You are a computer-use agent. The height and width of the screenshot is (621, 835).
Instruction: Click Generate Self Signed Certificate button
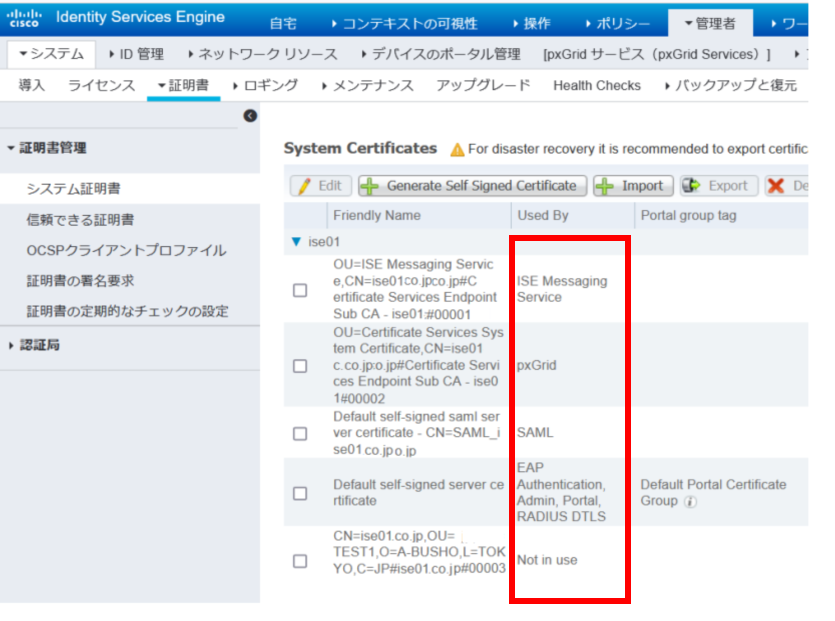[x=471, y=186]
